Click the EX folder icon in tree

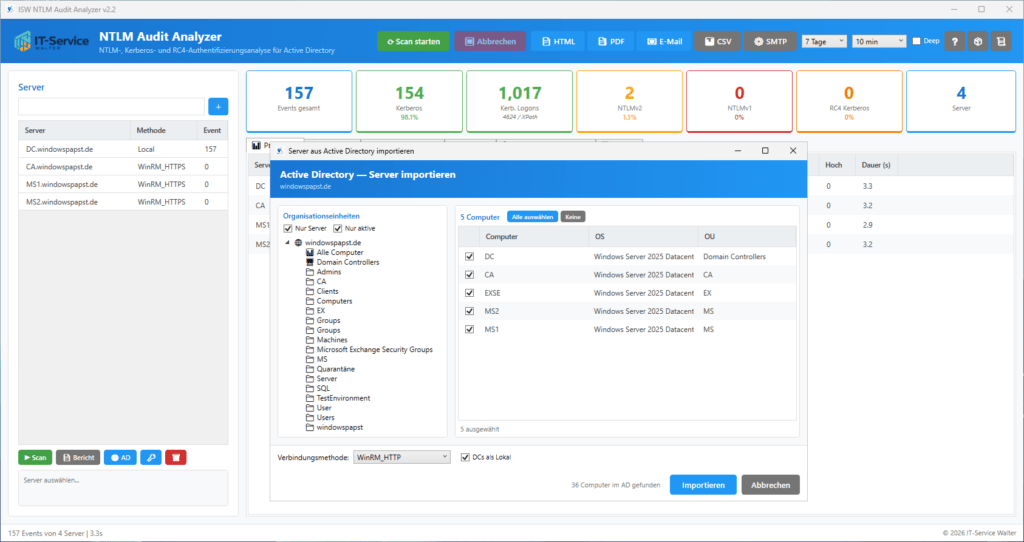click(310, 311)
